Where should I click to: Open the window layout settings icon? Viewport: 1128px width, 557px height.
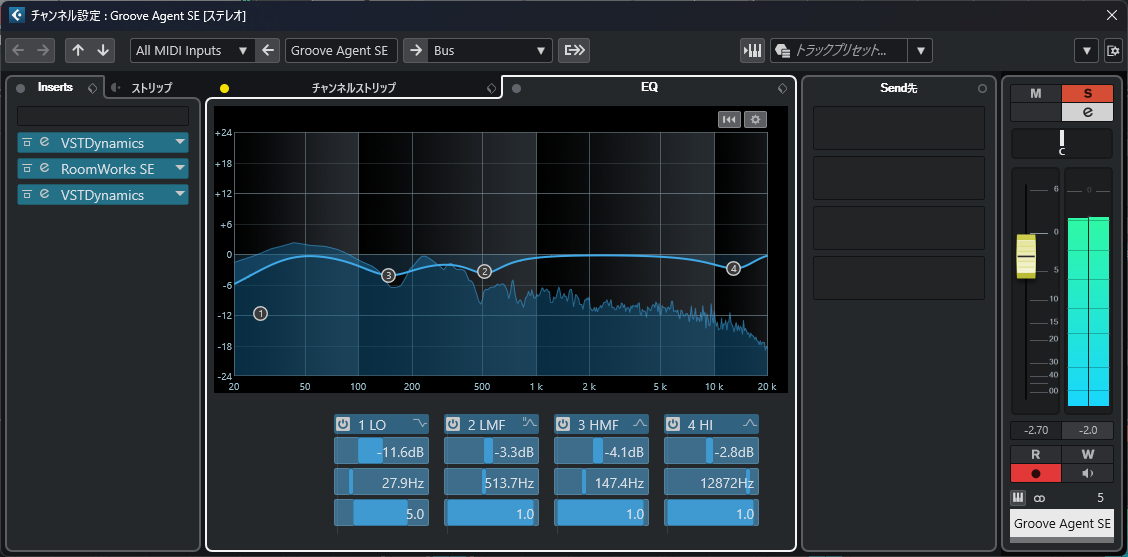(x=1114, y=50)
